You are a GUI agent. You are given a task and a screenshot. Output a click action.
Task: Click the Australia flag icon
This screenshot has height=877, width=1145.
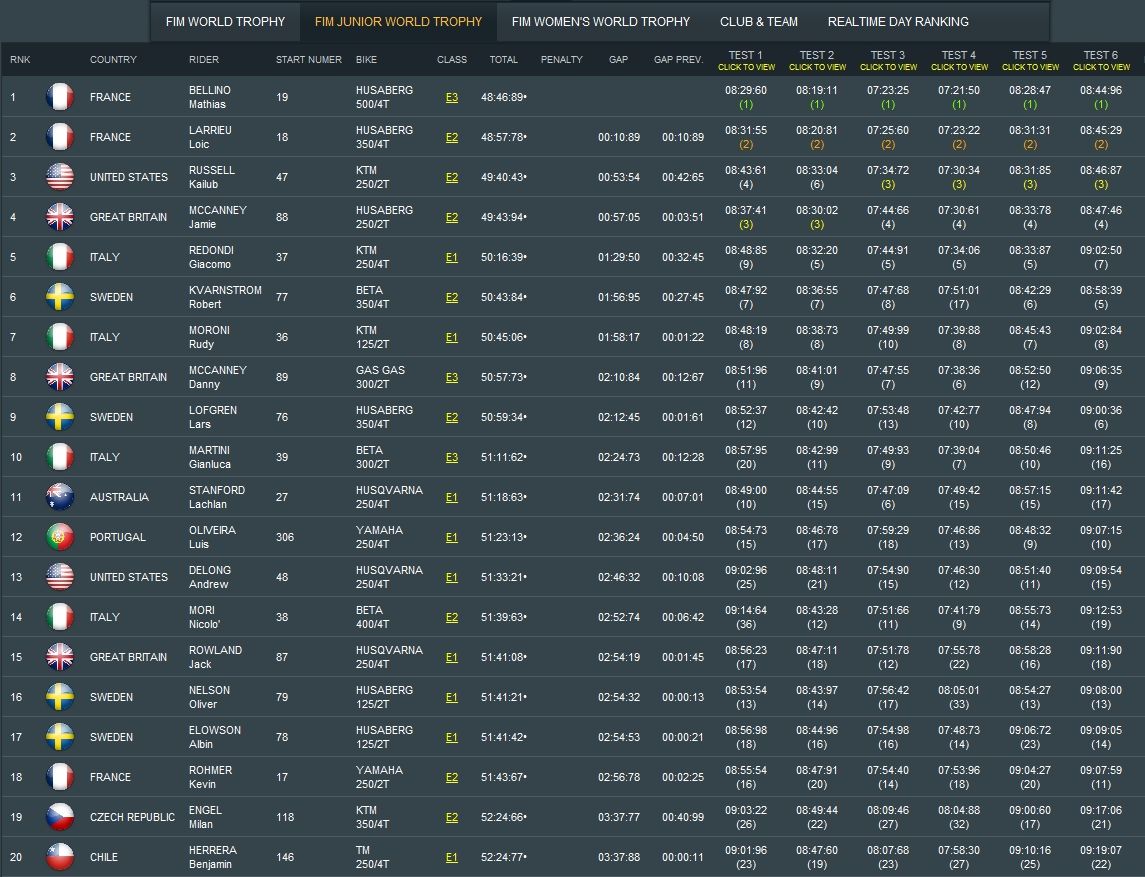tap(60, 497)
